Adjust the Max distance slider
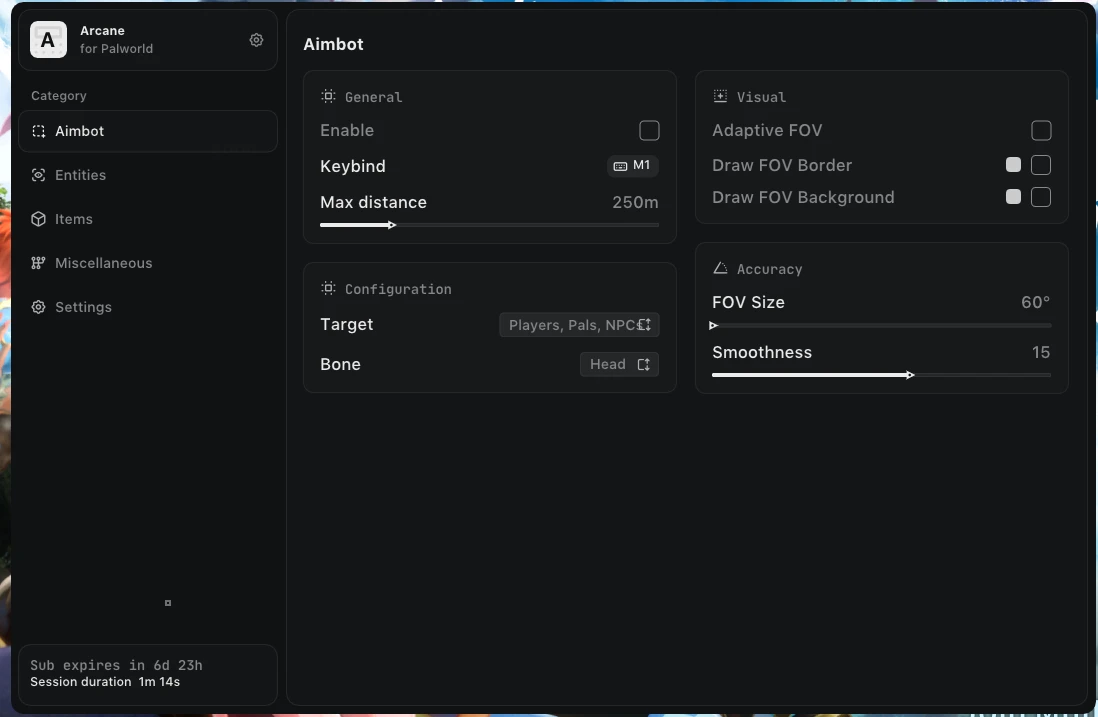This screenshot has height=717, width=1098. 489,225
